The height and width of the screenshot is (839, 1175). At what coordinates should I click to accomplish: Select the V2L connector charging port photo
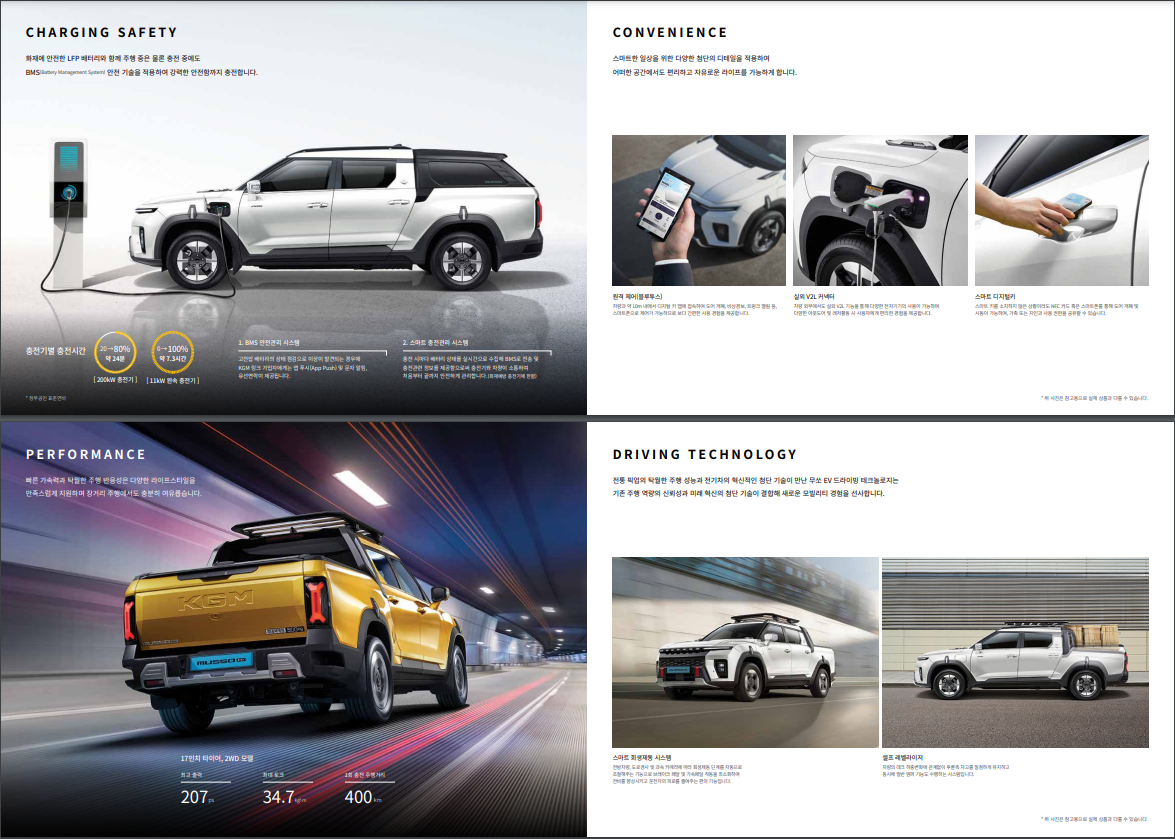click(x=880, y=210)
